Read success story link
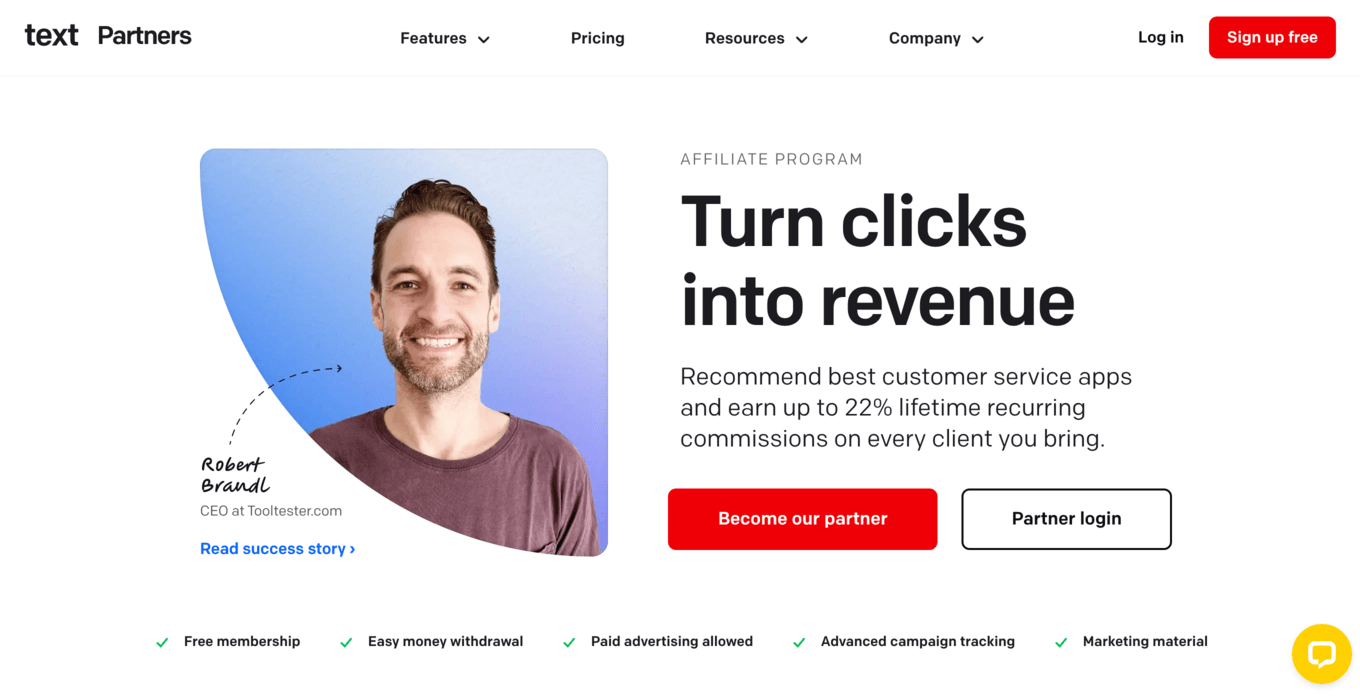Image resolution: width=1360 pixels, height=700 pixels. coord(278,549)
